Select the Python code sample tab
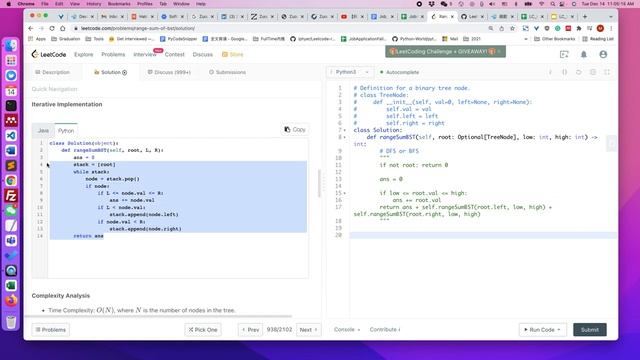 click(66, 131)
